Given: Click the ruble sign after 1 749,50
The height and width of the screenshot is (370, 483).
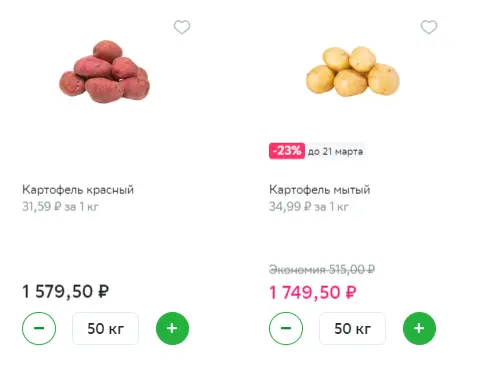Looking at the screenshot, I should (351, 292).
